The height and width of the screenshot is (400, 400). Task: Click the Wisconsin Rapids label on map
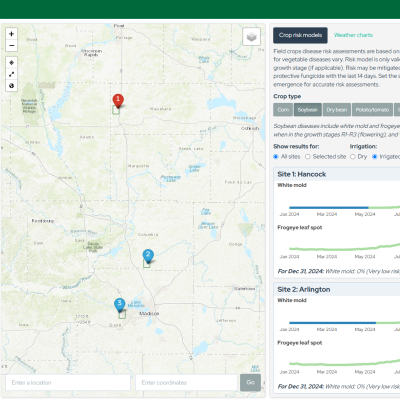coord(92,53)
